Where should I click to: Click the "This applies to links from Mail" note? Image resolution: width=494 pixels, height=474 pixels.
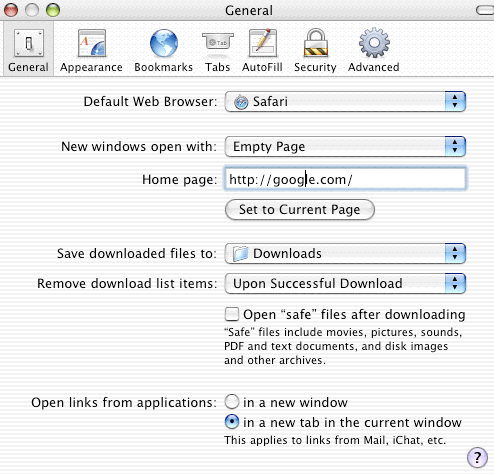[335, 440]
